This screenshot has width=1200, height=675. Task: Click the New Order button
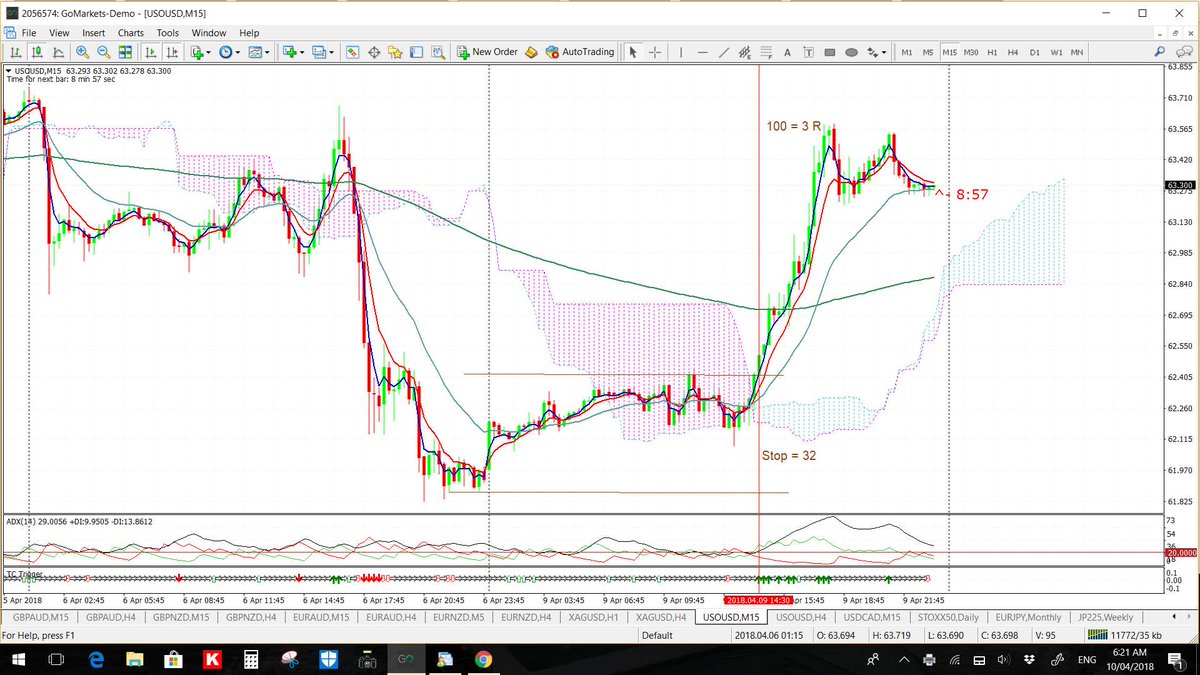point(488,51)
